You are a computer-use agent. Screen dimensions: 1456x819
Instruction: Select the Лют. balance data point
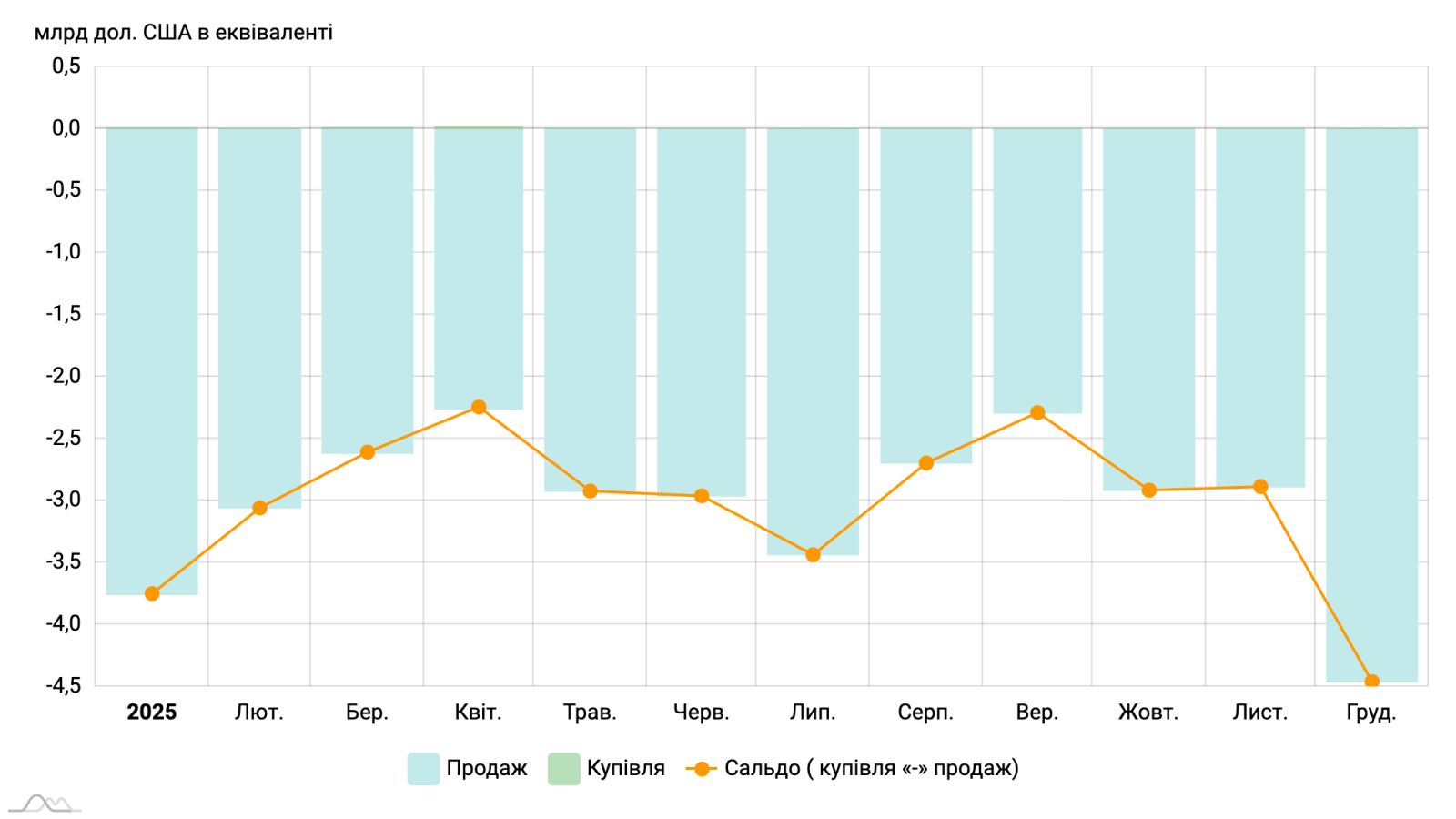tap(259, 508)
